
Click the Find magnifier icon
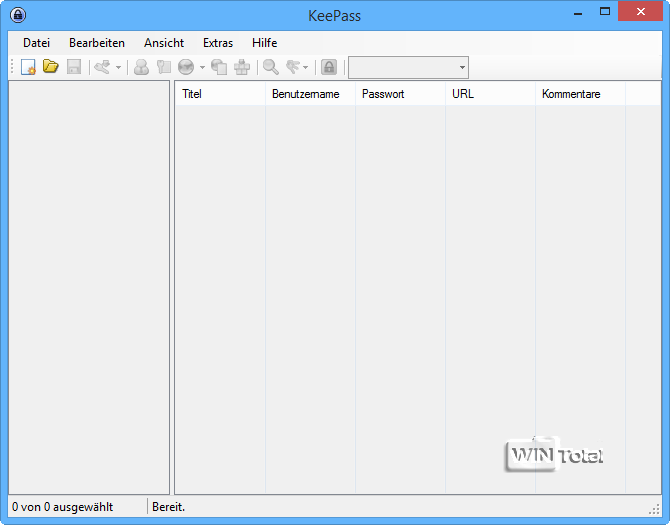click(271, 67)
